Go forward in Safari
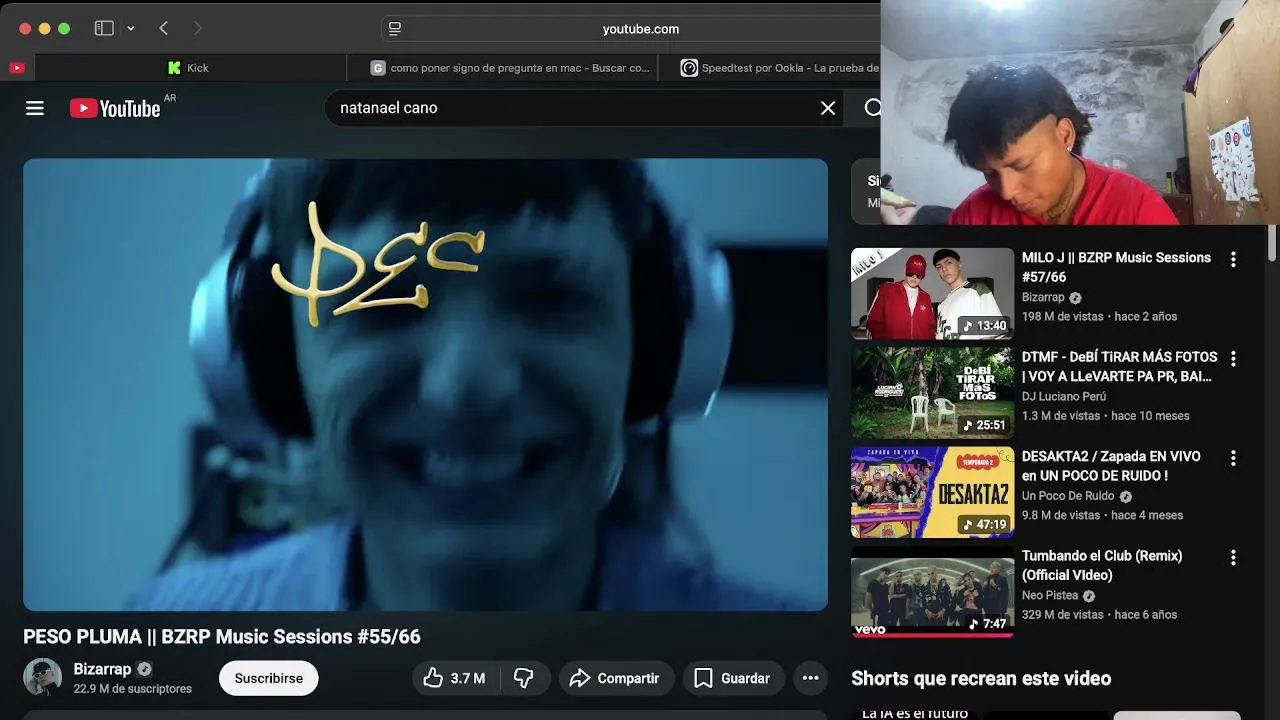 click(x=197, y=28)
